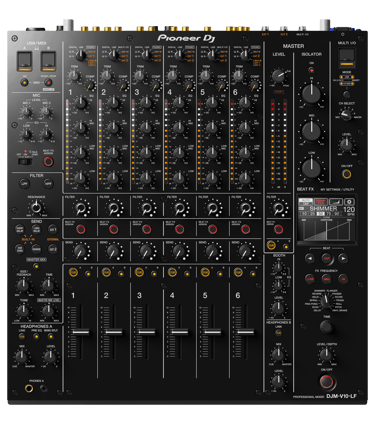Viewport: 375px width, 424px height.
Task: Click the channel 1 TRIM knob
Action: [74, 76]
